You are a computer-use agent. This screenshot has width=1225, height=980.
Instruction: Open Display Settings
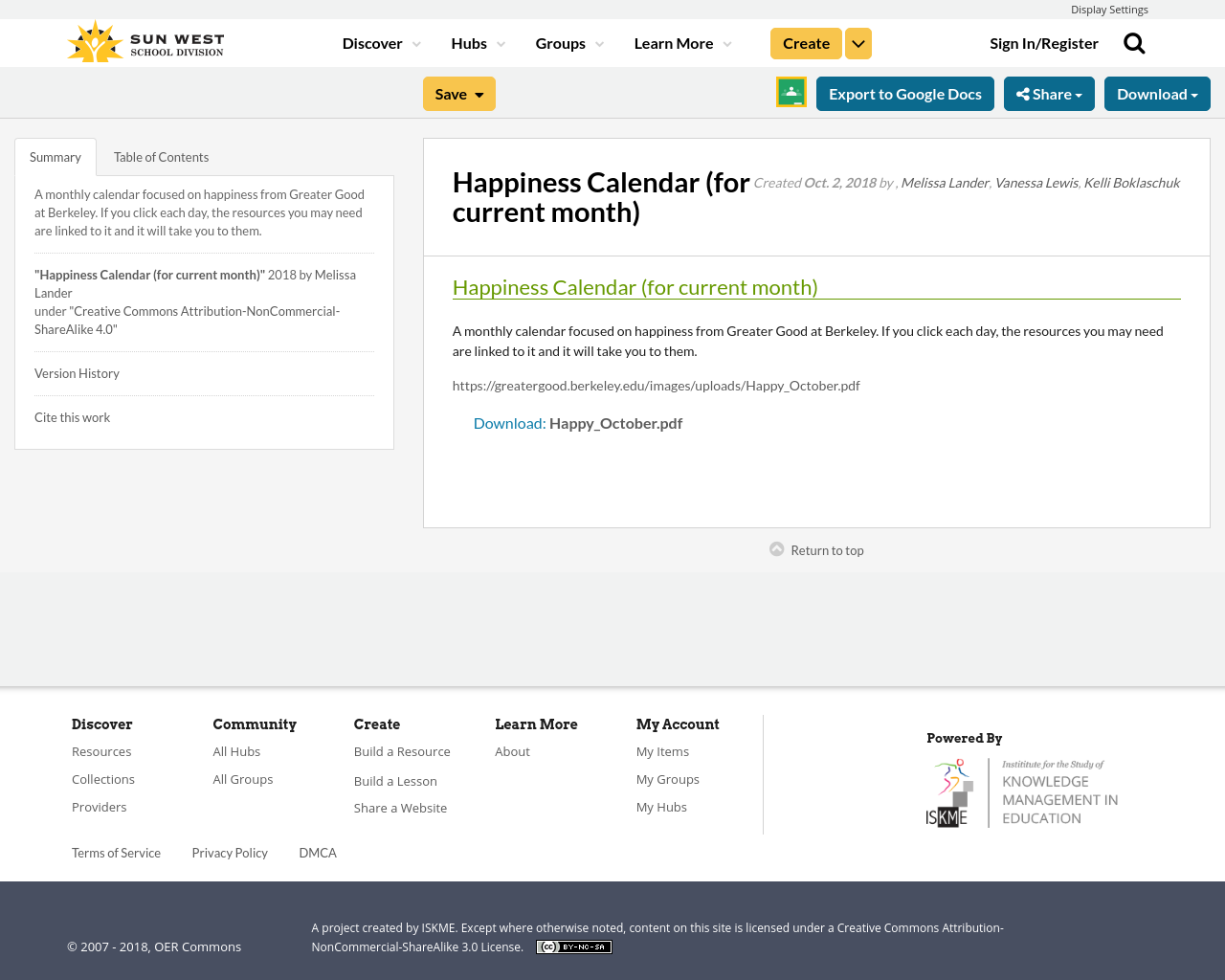click(1109, 9)
